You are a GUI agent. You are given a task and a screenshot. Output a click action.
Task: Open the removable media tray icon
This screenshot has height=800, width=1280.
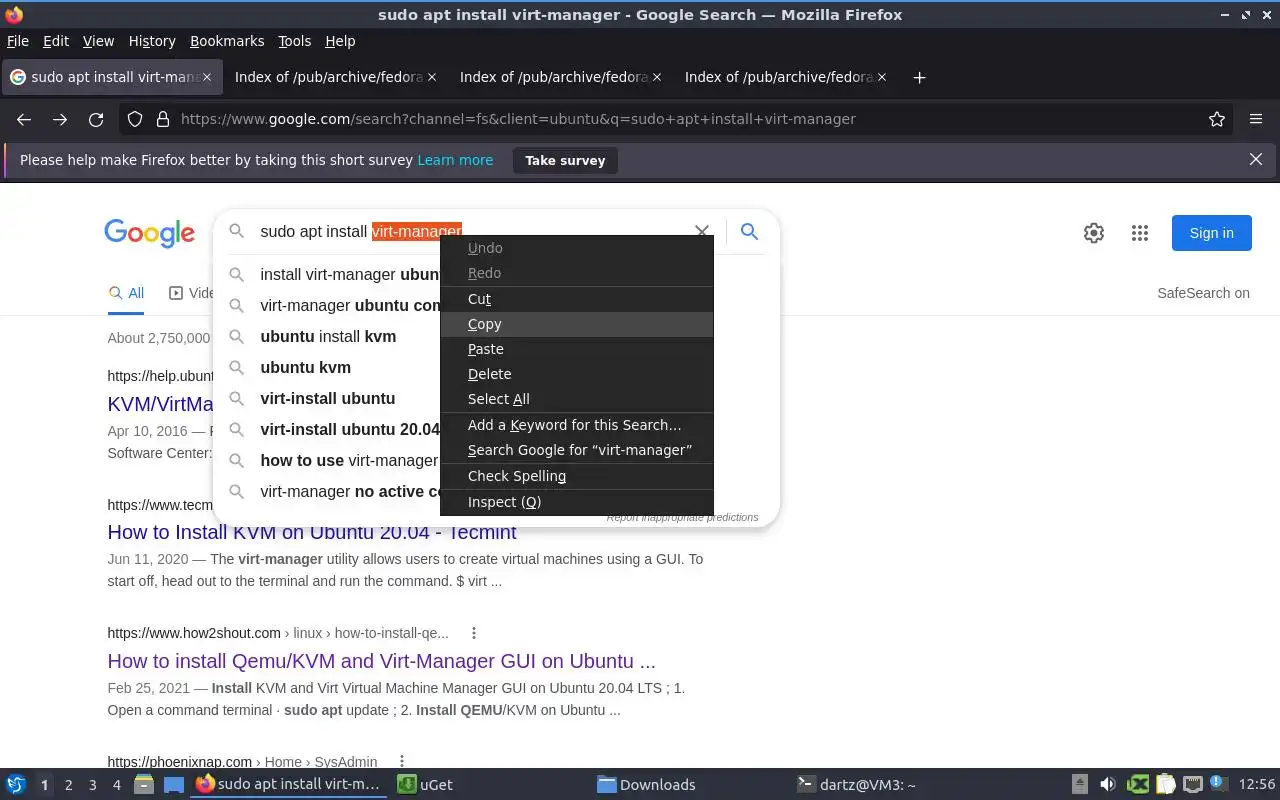[1080, 785]
